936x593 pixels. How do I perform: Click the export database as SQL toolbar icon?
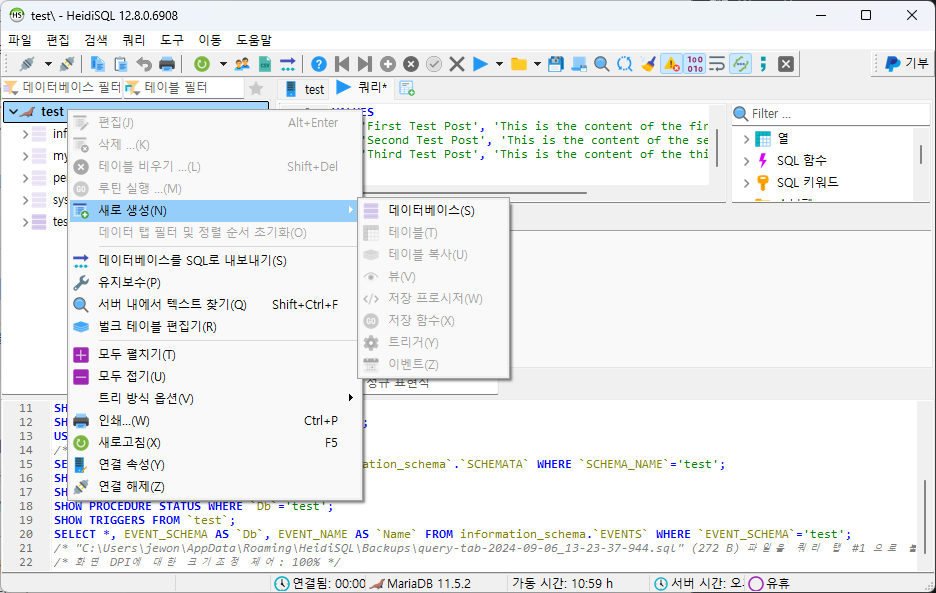click(x=288, y=64)
